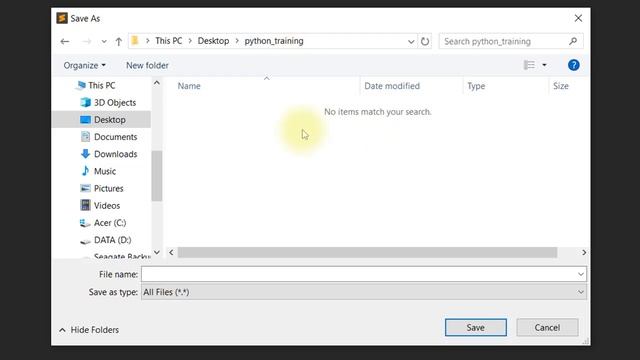
Task: Click the sidebar vertical scrollbar thumb
Action: pos(157,176)
